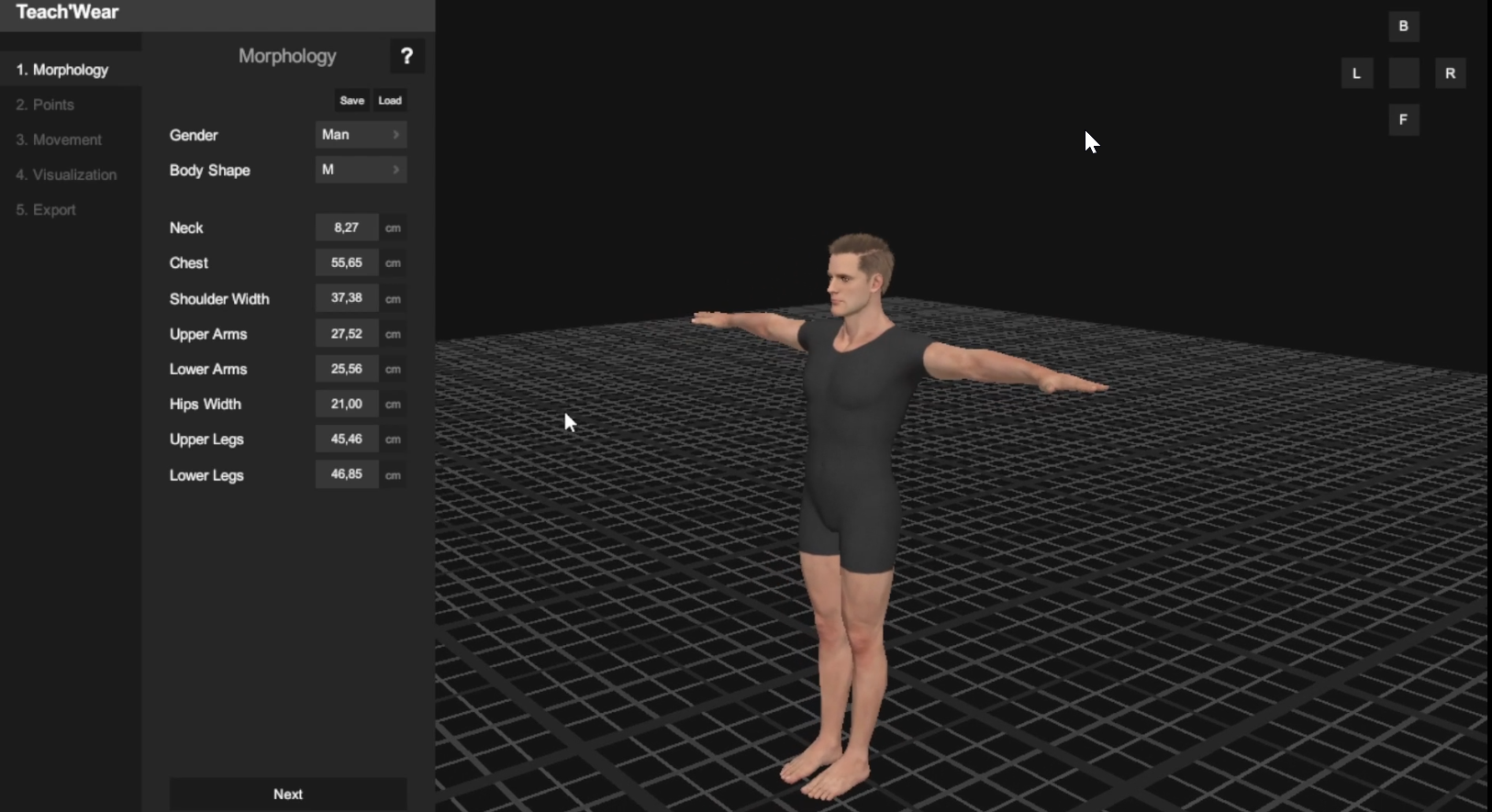Click the Next button
The height and width of the screenshot is (812, 1492).
(288, 795)
